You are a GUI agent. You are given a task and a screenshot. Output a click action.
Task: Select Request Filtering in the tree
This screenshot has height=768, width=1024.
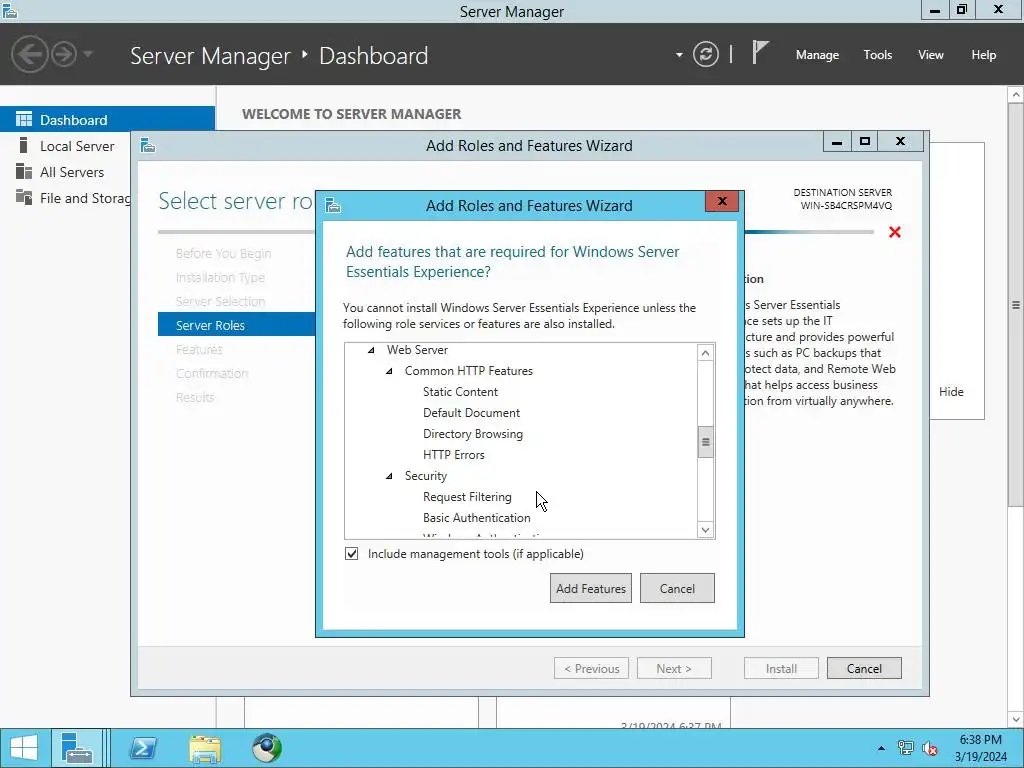[x=467, y=497]
